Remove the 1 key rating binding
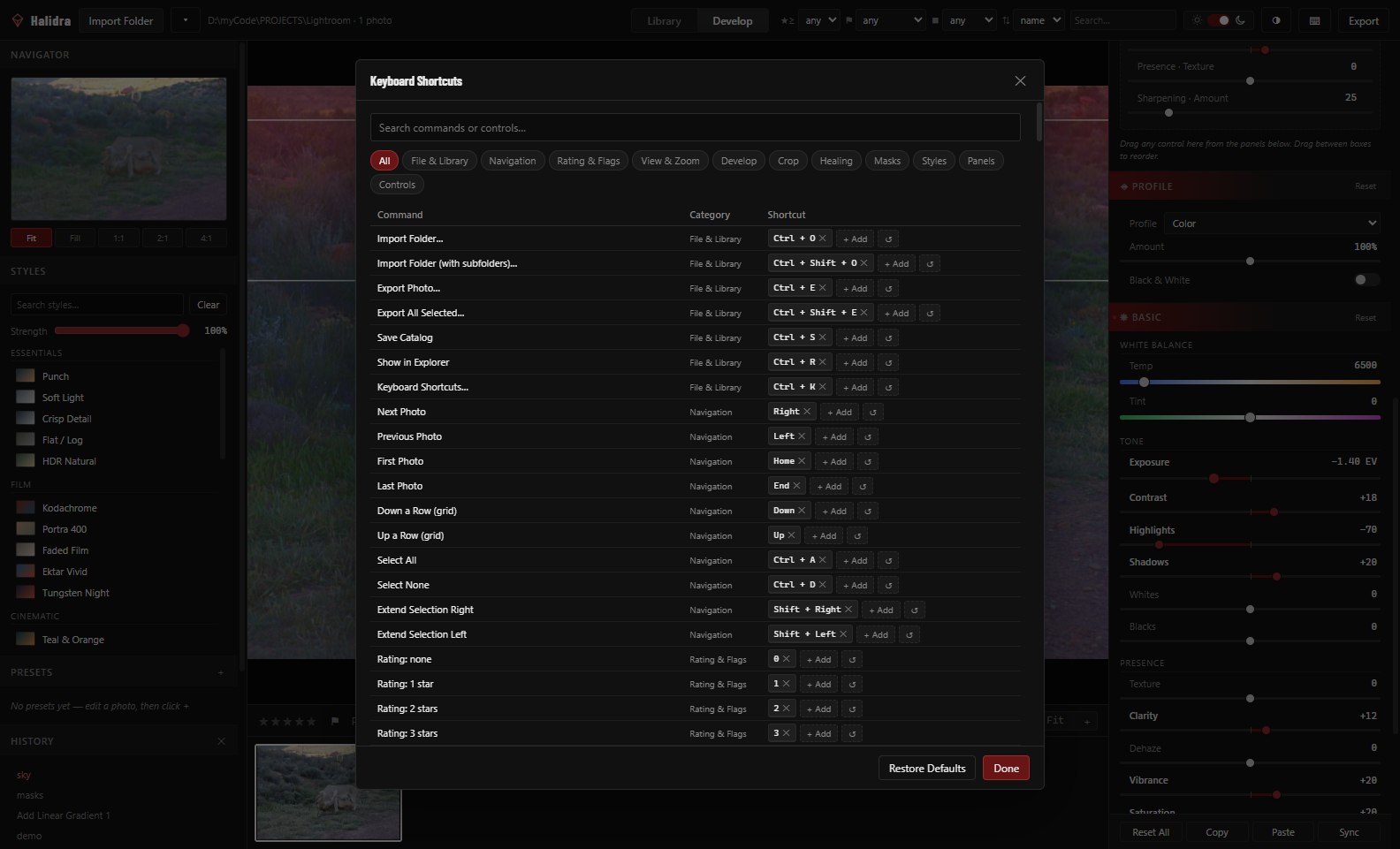 [786, 684]
